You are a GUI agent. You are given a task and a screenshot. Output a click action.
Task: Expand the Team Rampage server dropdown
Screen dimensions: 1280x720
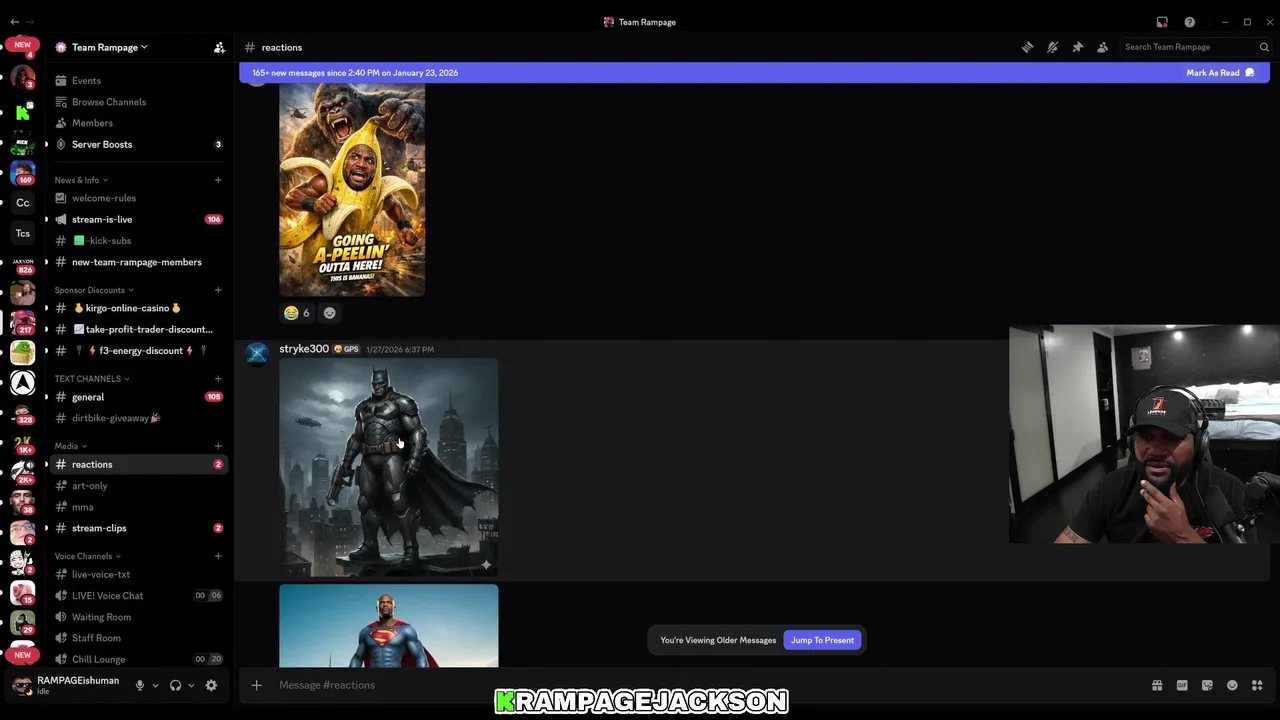click(110, 47)
